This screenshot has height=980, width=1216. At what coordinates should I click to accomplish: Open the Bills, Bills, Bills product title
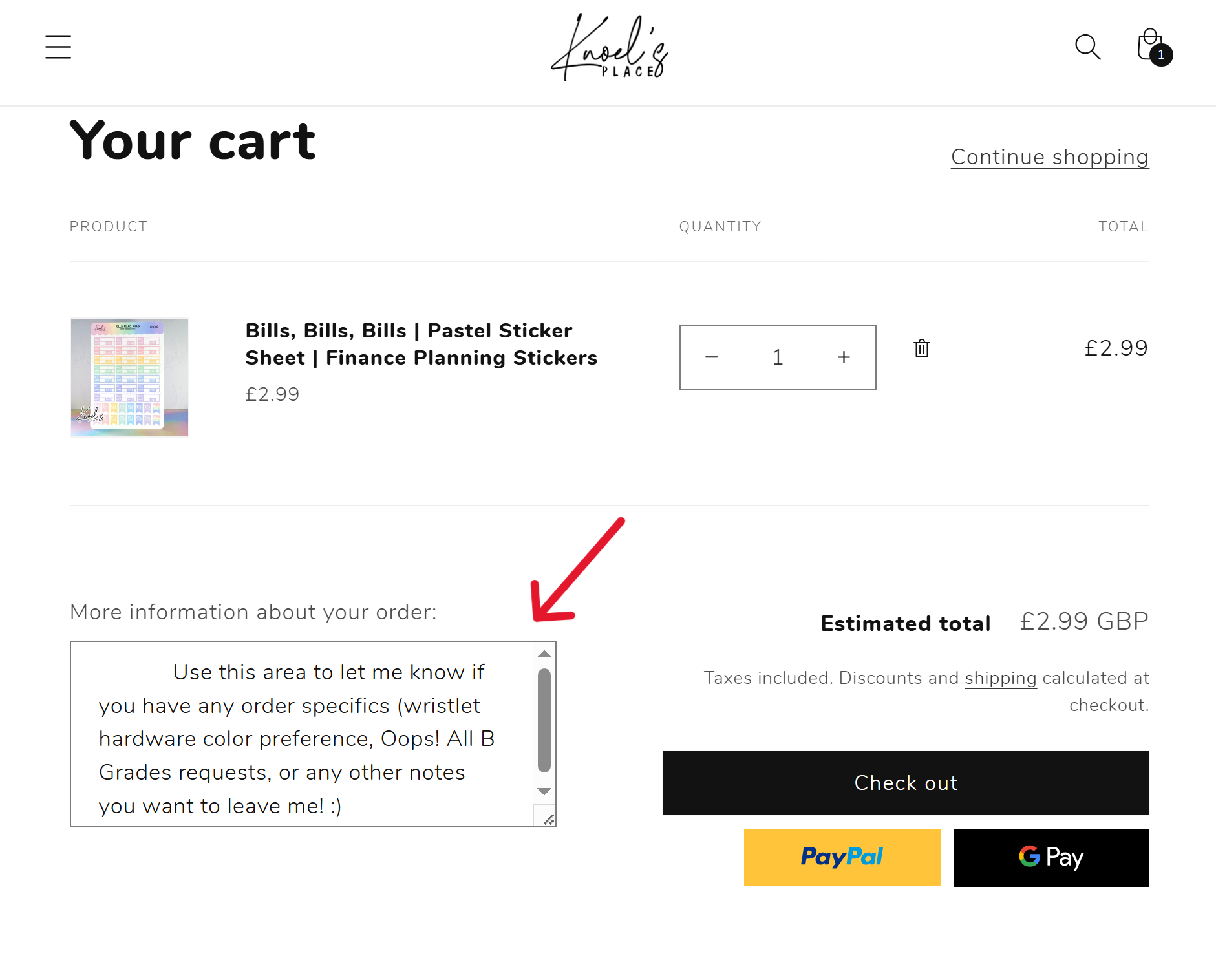tap(421, 344)
